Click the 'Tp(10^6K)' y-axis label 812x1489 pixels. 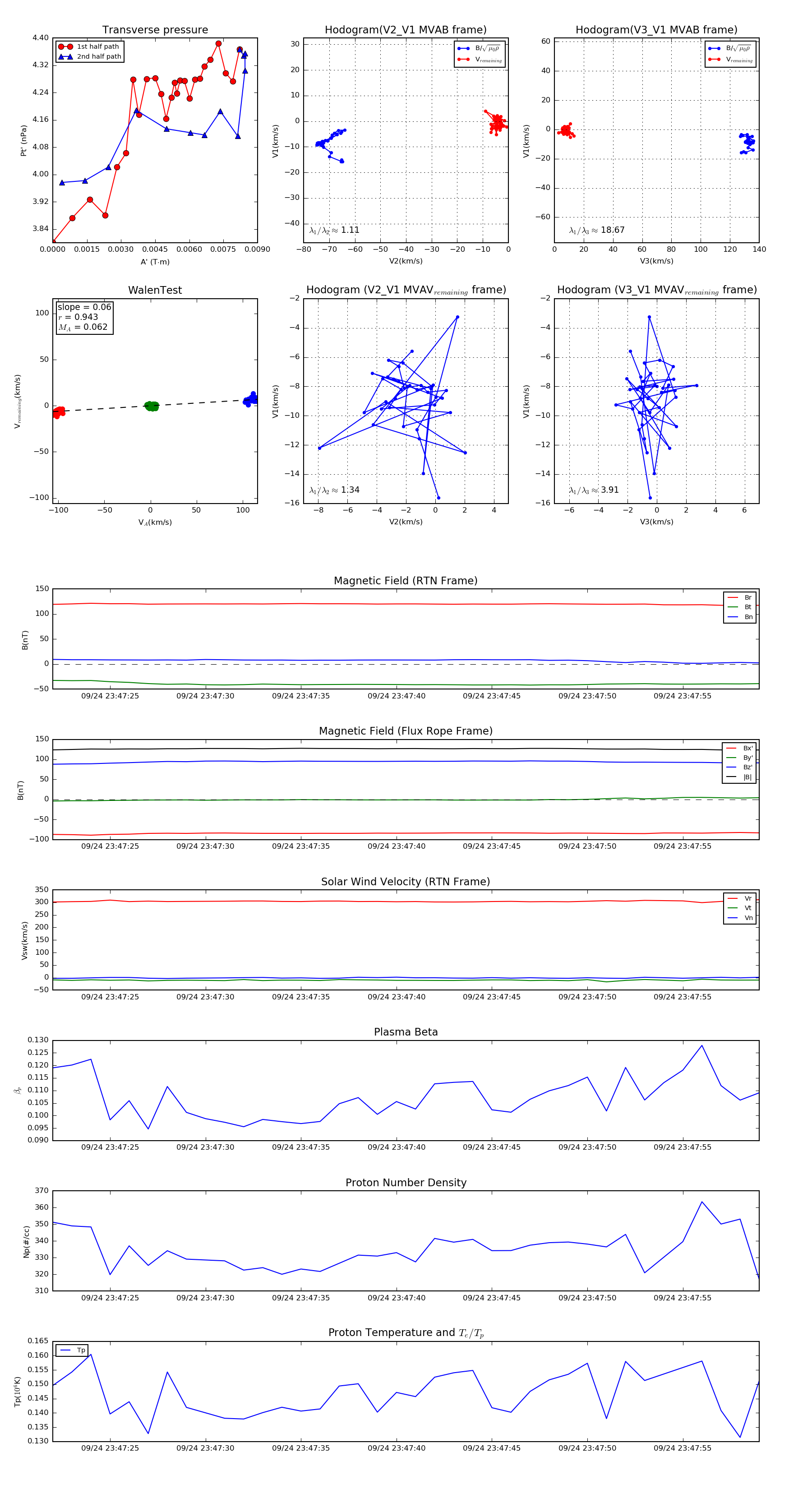tap(17, 1392)
